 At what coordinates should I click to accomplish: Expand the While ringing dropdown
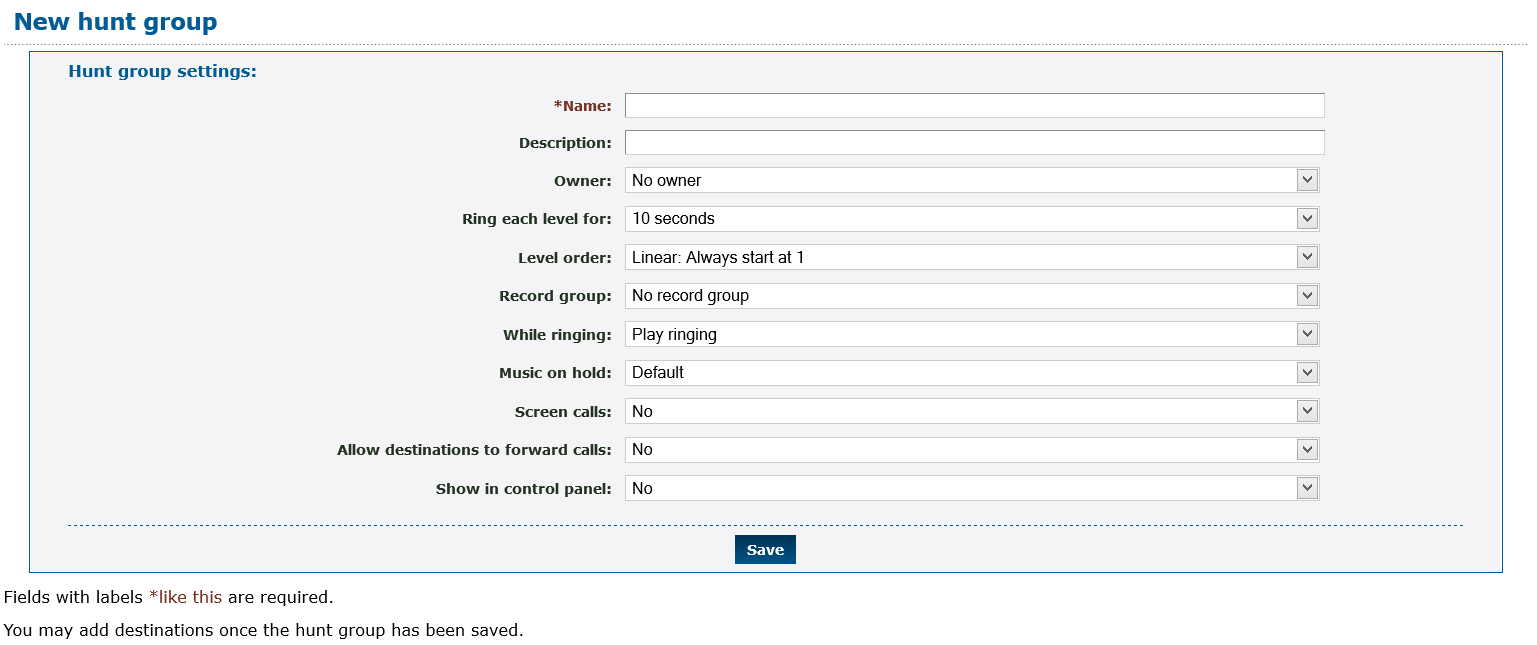tap(971, 335)
